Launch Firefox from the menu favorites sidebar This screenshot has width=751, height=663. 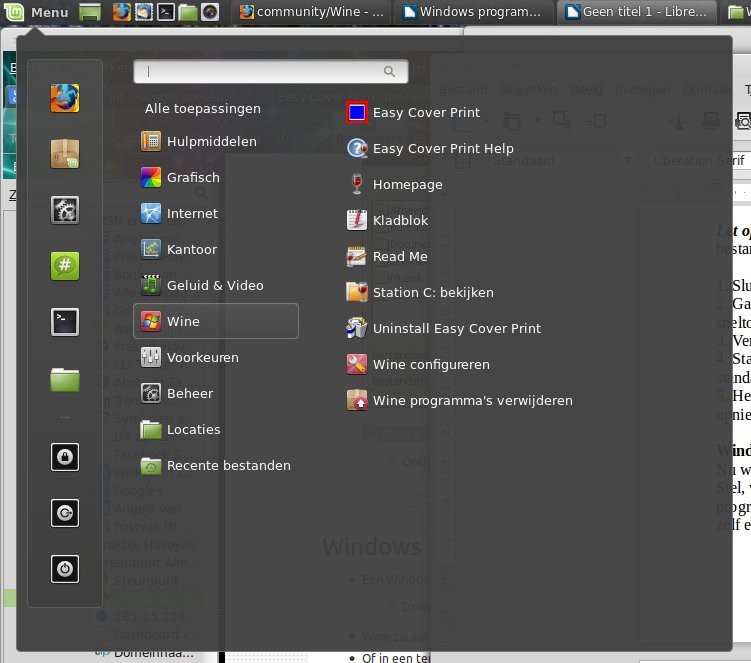point(65,98)
